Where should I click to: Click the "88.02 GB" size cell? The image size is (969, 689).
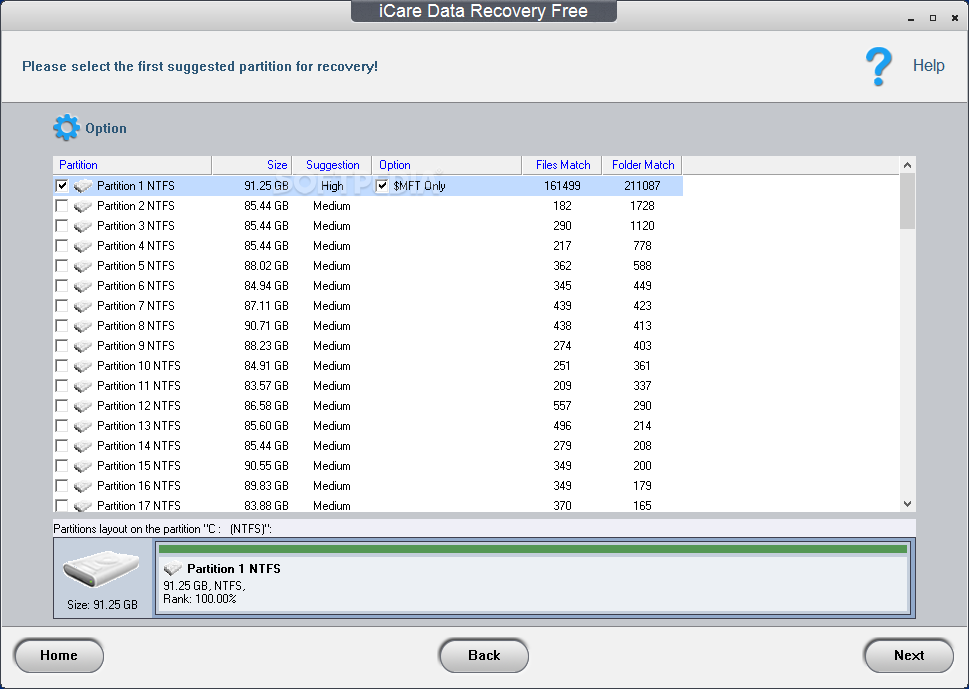pyautogui.click(x=266, y=266)
